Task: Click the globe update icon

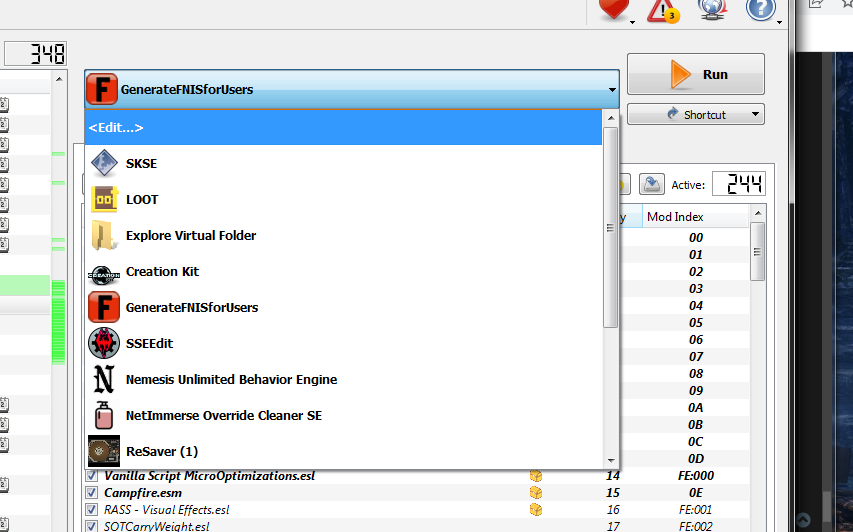Action: click(712, 9)
